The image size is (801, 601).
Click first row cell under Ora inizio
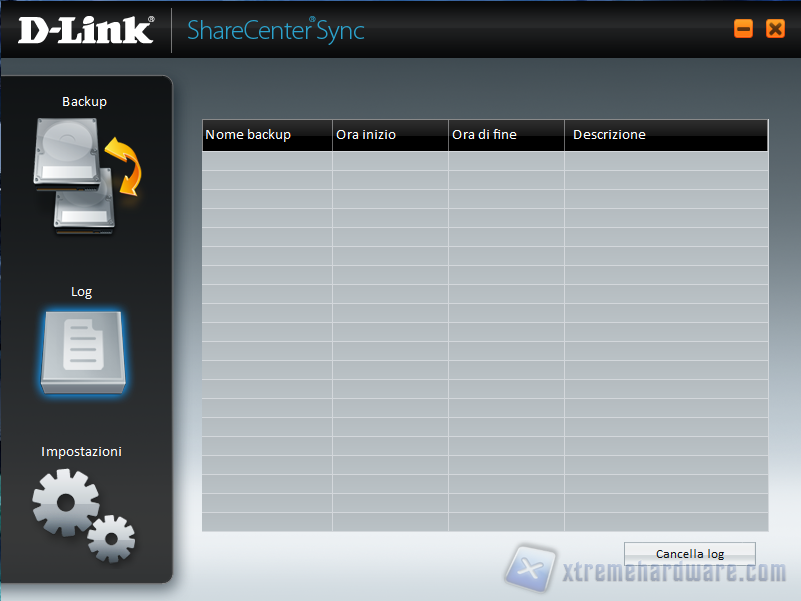coord(390,161)
